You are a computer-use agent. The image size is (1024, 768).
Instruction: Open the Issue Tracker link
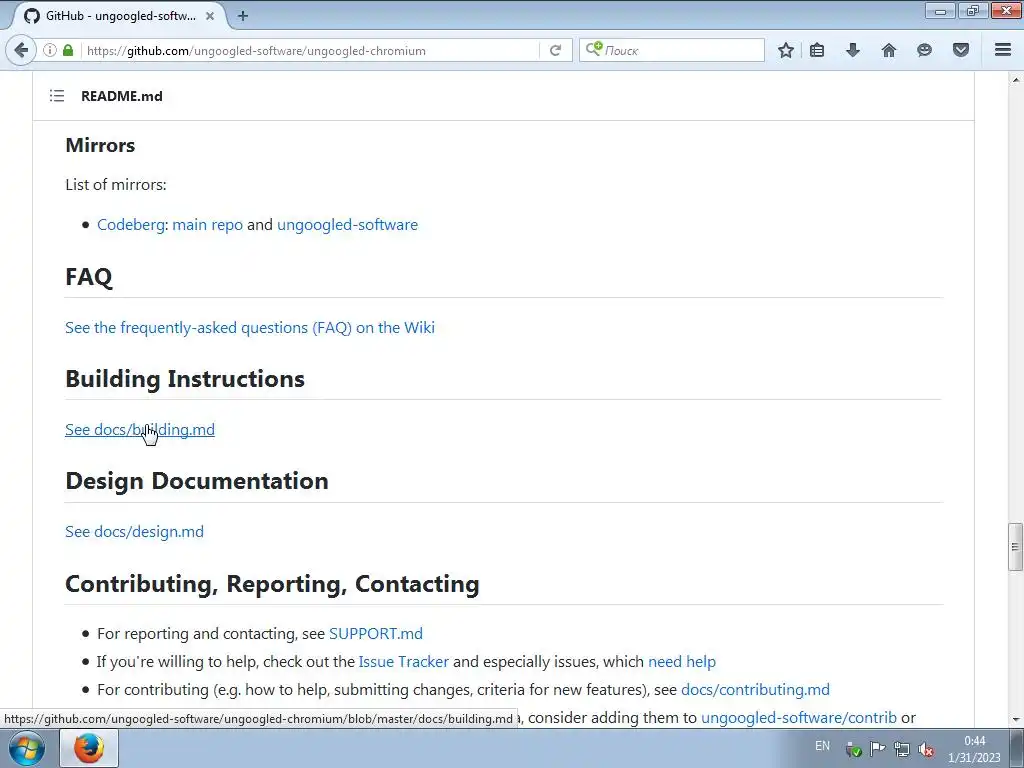pyautogui.click(x=404, y=662)
